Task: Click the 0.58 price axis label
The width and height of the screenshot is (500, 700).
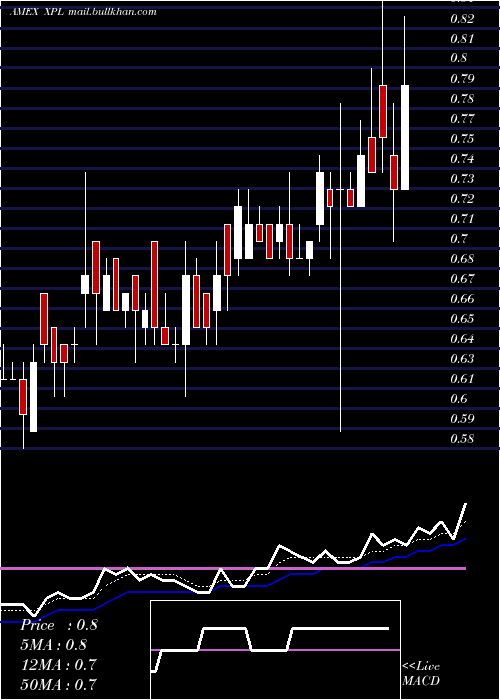Action: click(462, 438)
